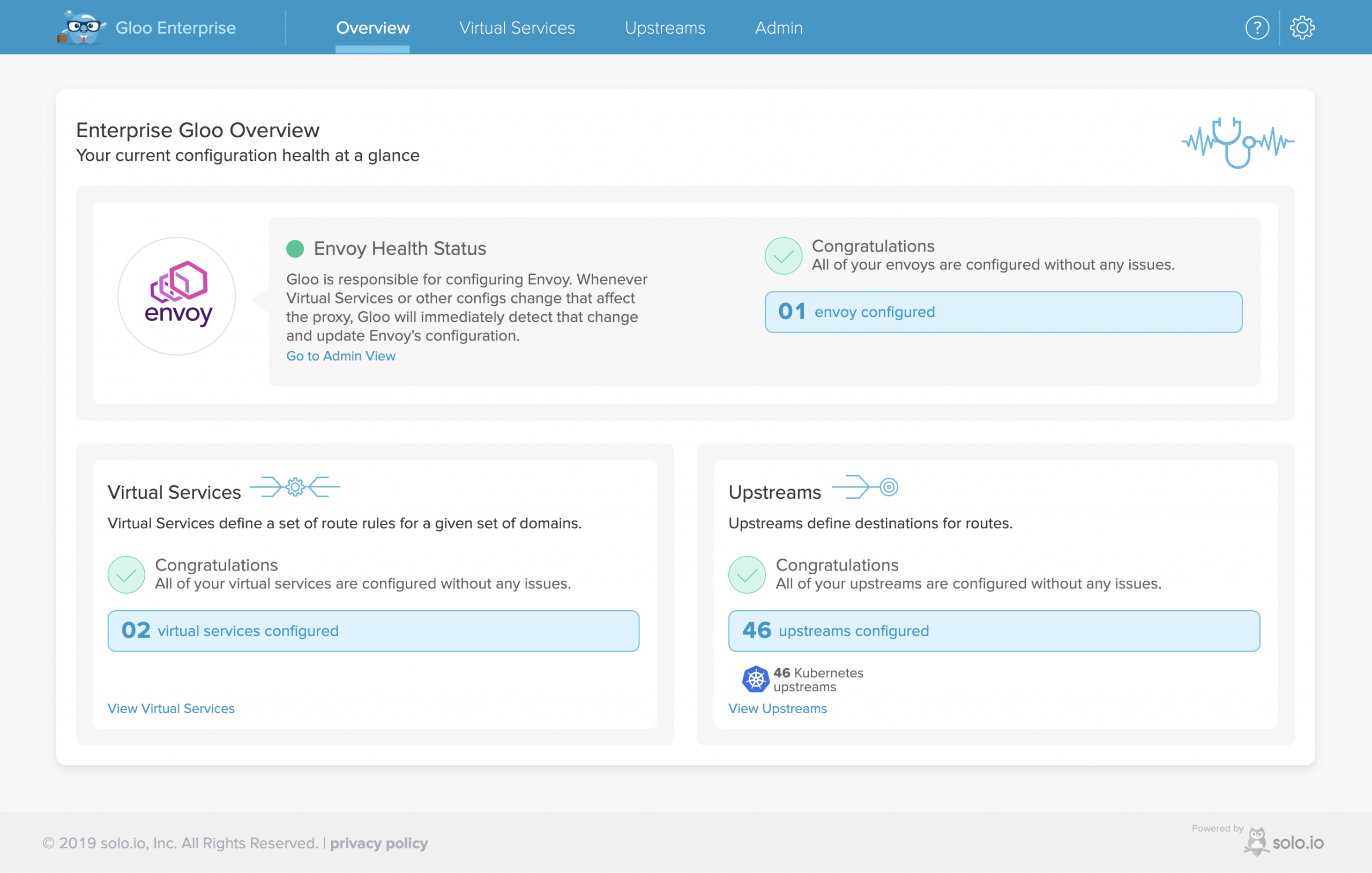This screenshot has width=1372, height=873.
Task: Click the Enterprise Gloo Overview heading
Action: (x=198, y=130)
